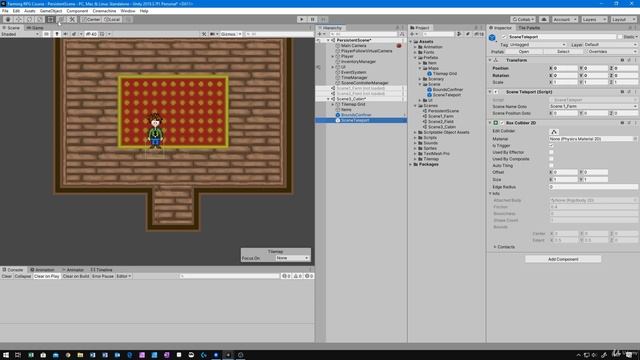The image size is (640, 360).
Task: Toggle the 2D view mode in Scene
Action: tap(47, 34)
